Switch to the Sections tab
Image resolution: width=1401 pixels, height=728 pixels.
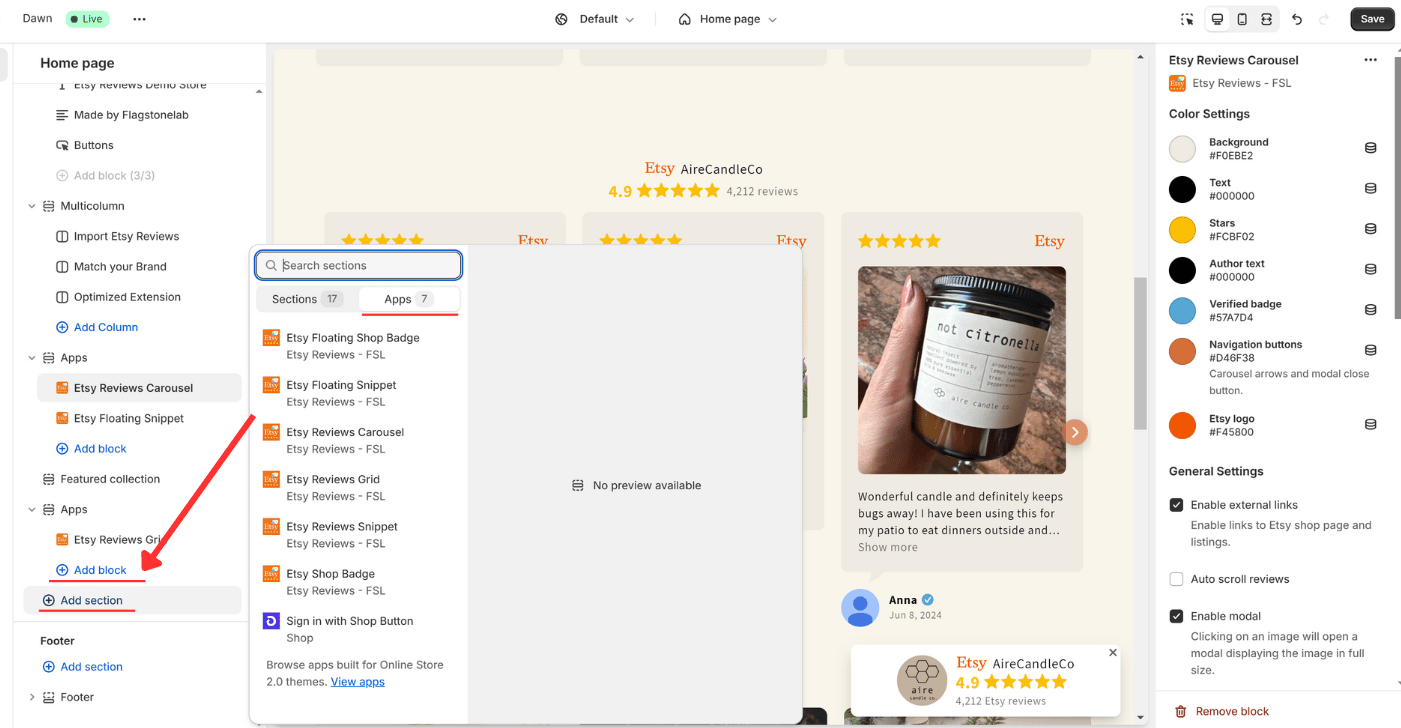(307, 299)
